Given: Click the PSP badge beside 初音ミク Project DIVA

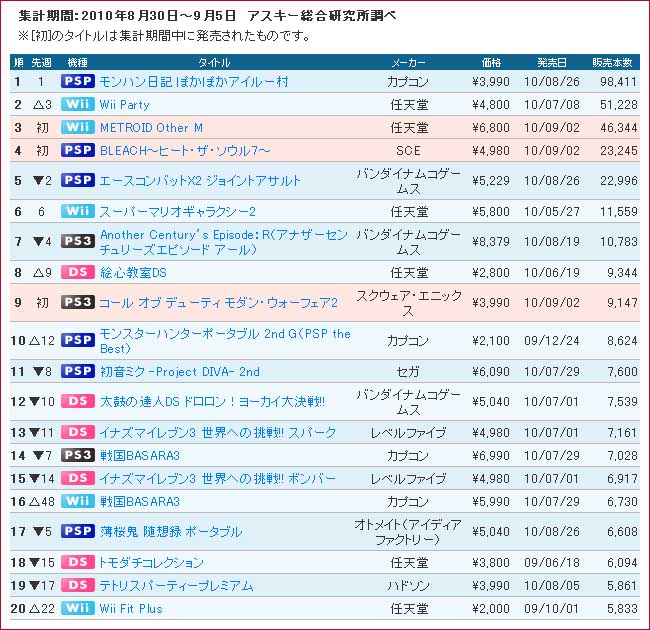Looking at the screenshot, I should point(78,371).
